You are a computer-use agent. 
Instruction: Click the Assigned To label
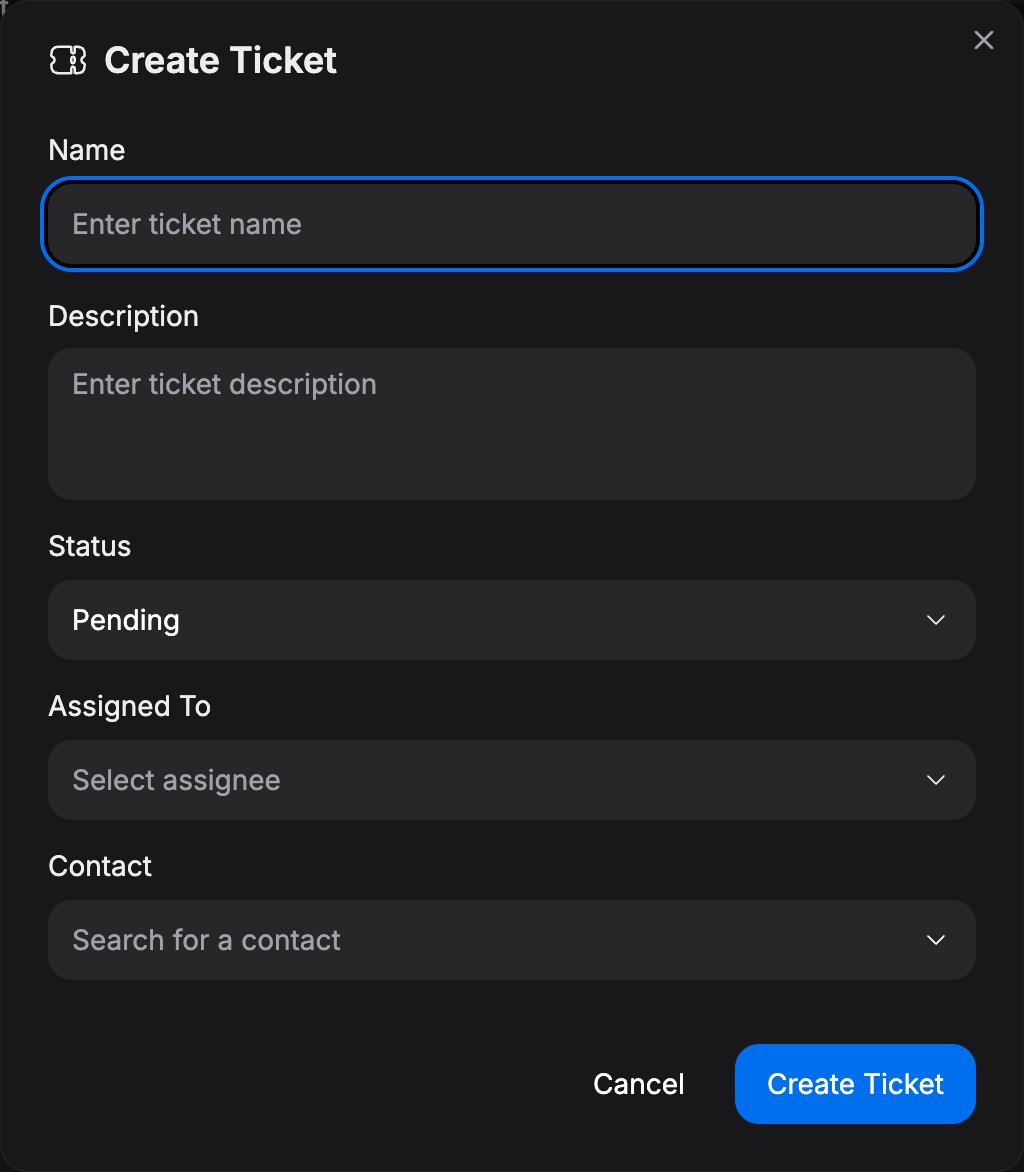[129, 706]
